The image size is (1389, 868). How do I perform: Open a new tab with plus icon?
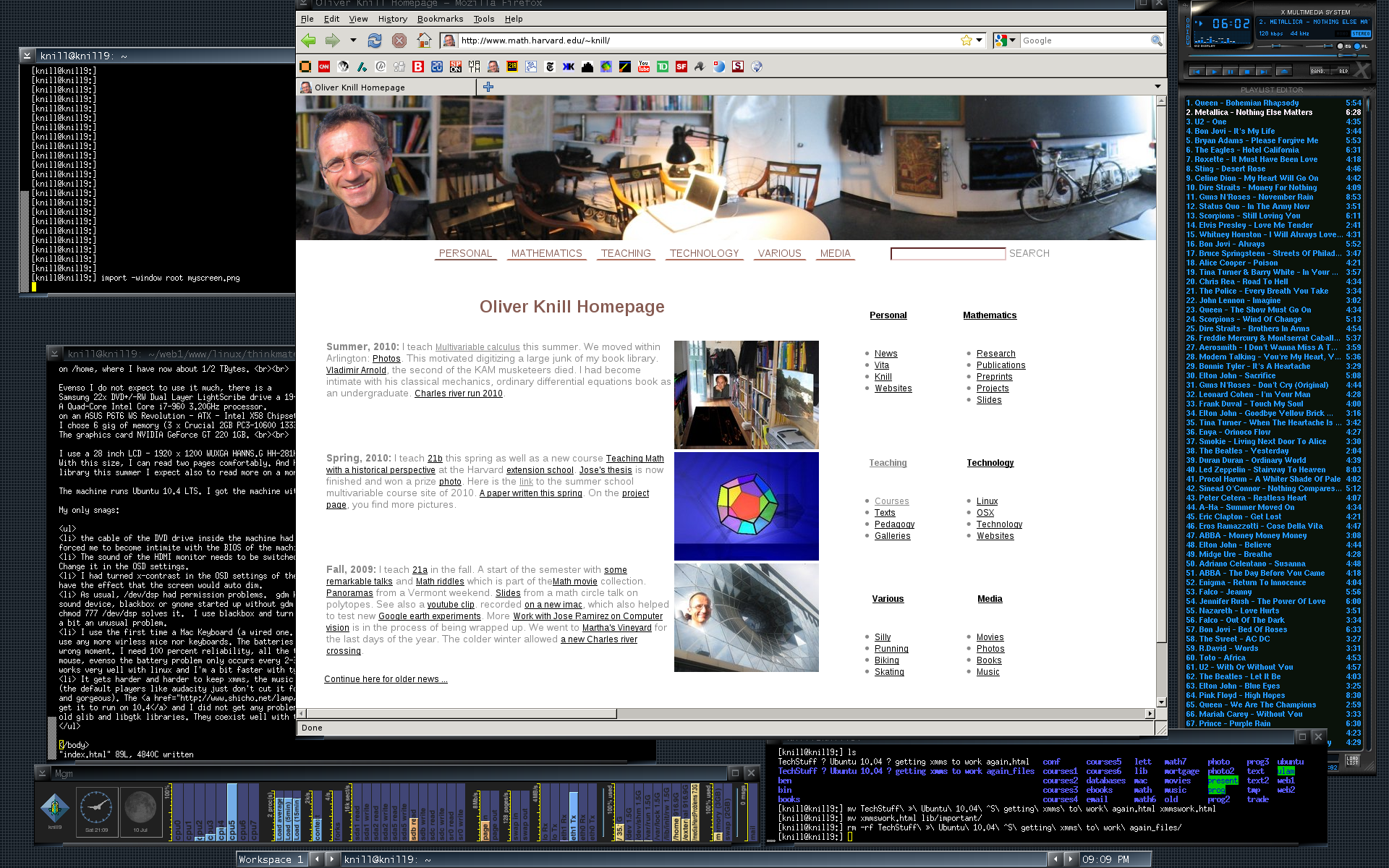488,87
